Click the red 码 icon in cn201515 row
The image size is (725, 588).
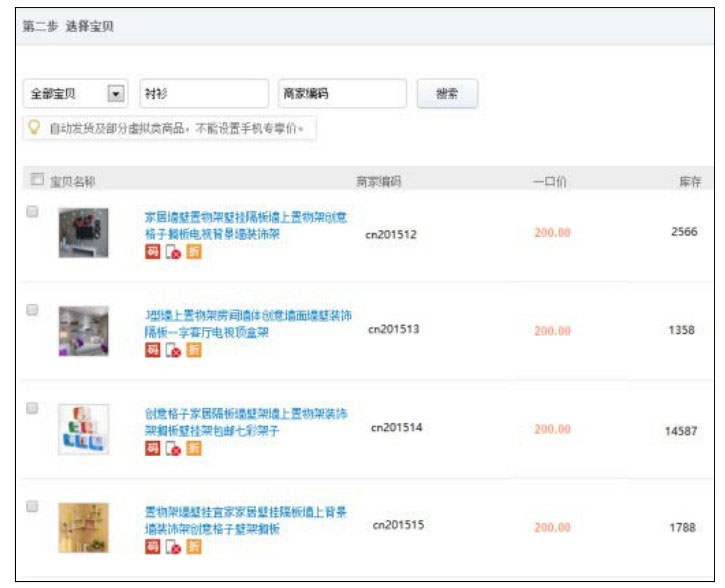pyautogui.click(x=153, y=546)
